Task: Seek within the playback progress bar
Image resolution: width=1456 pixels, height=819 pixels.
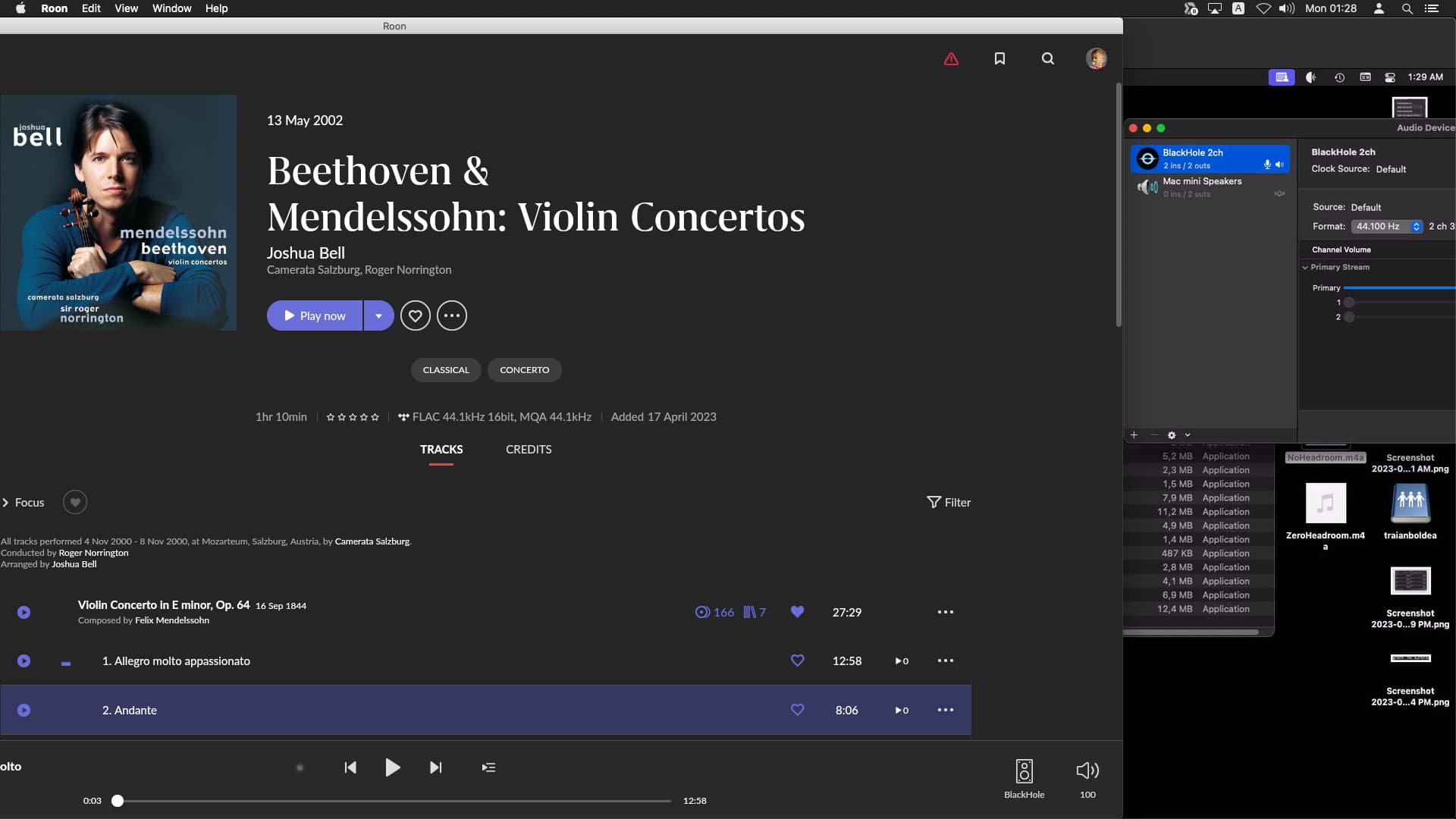Action: 393,801
